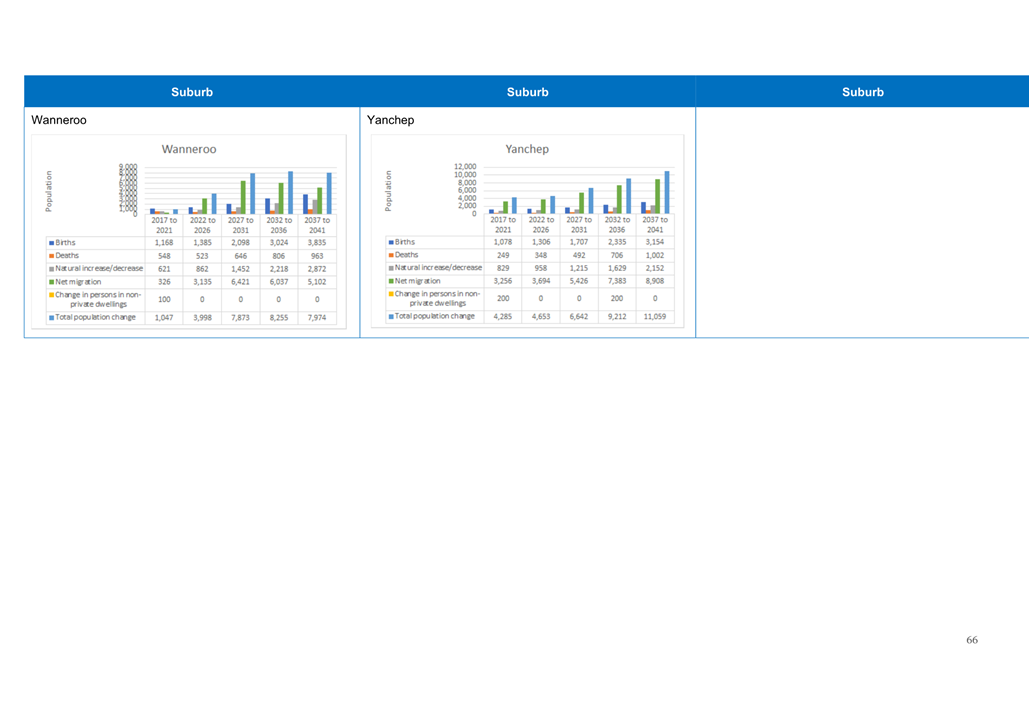Click Natural increase/decrease legend marker for Wanneroo

click(x=51, y=269)
